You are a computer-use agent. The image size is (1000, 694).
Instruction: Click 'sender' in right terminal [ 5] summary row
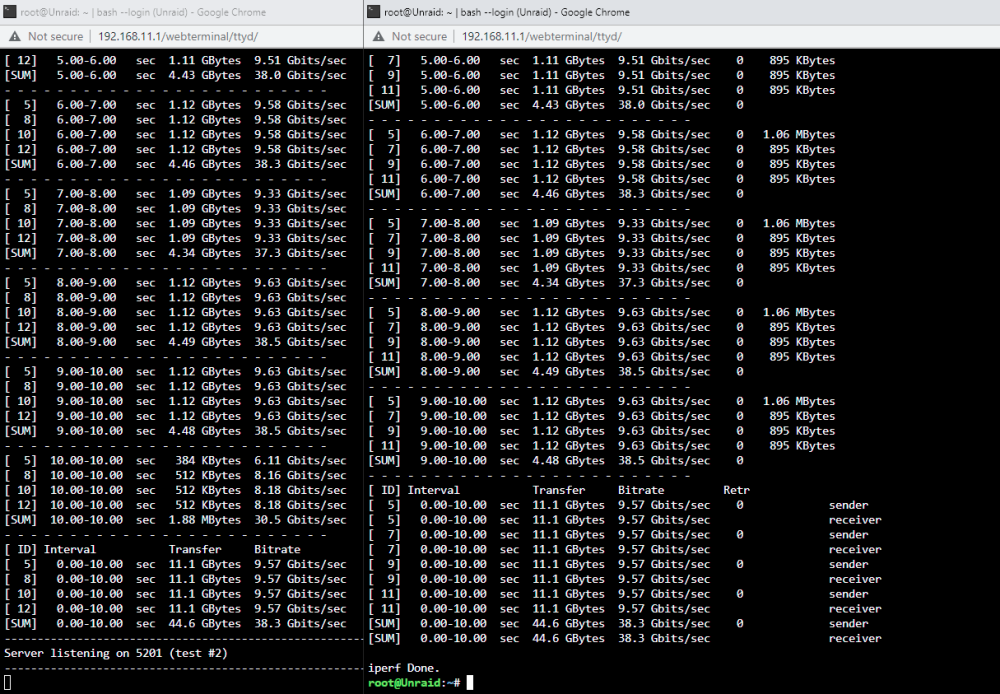848,505
